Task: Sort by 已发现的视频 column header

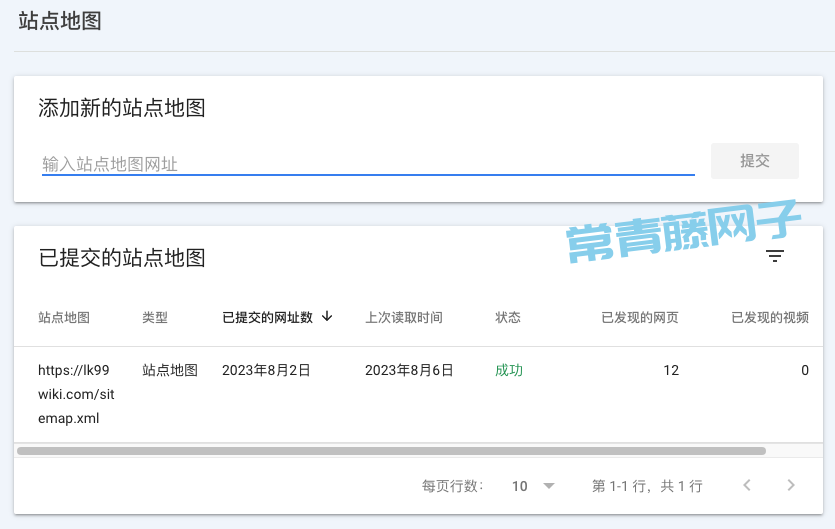Action: pos(770,318)
